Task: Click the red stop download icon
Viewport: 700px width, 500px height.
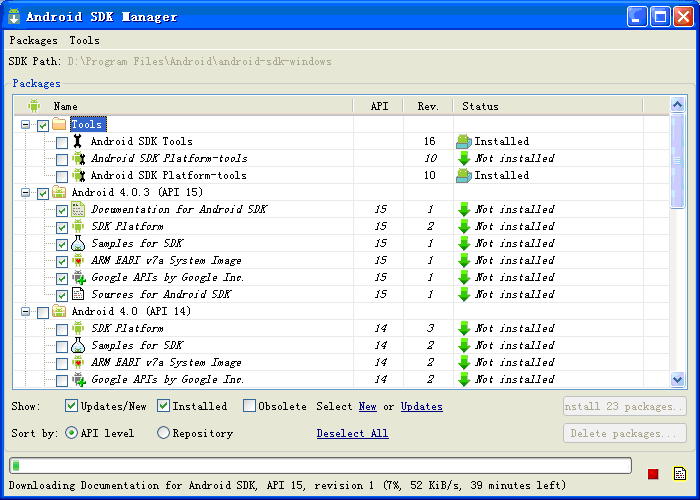Action: pyautogui.click(x=653, y=474)
